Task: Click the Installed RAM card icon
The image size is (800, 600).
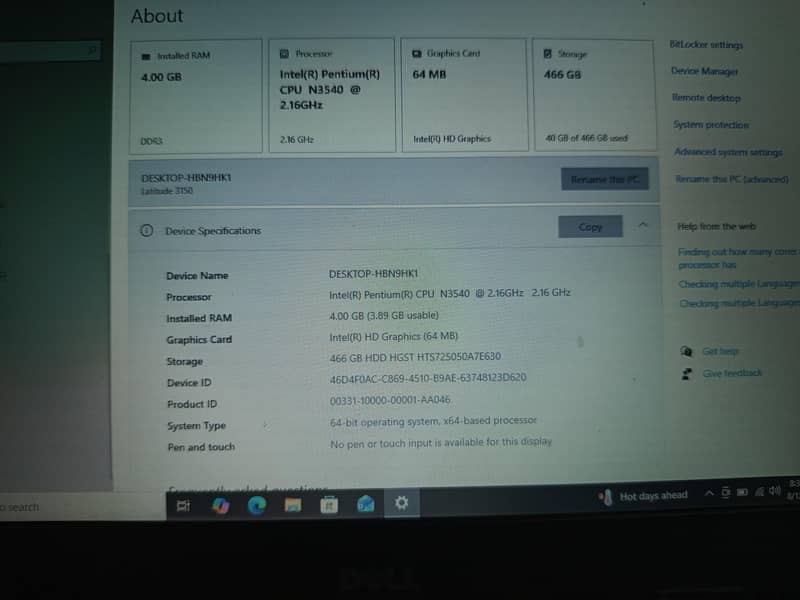Action: pyautogui.click(x=146, y=56)
